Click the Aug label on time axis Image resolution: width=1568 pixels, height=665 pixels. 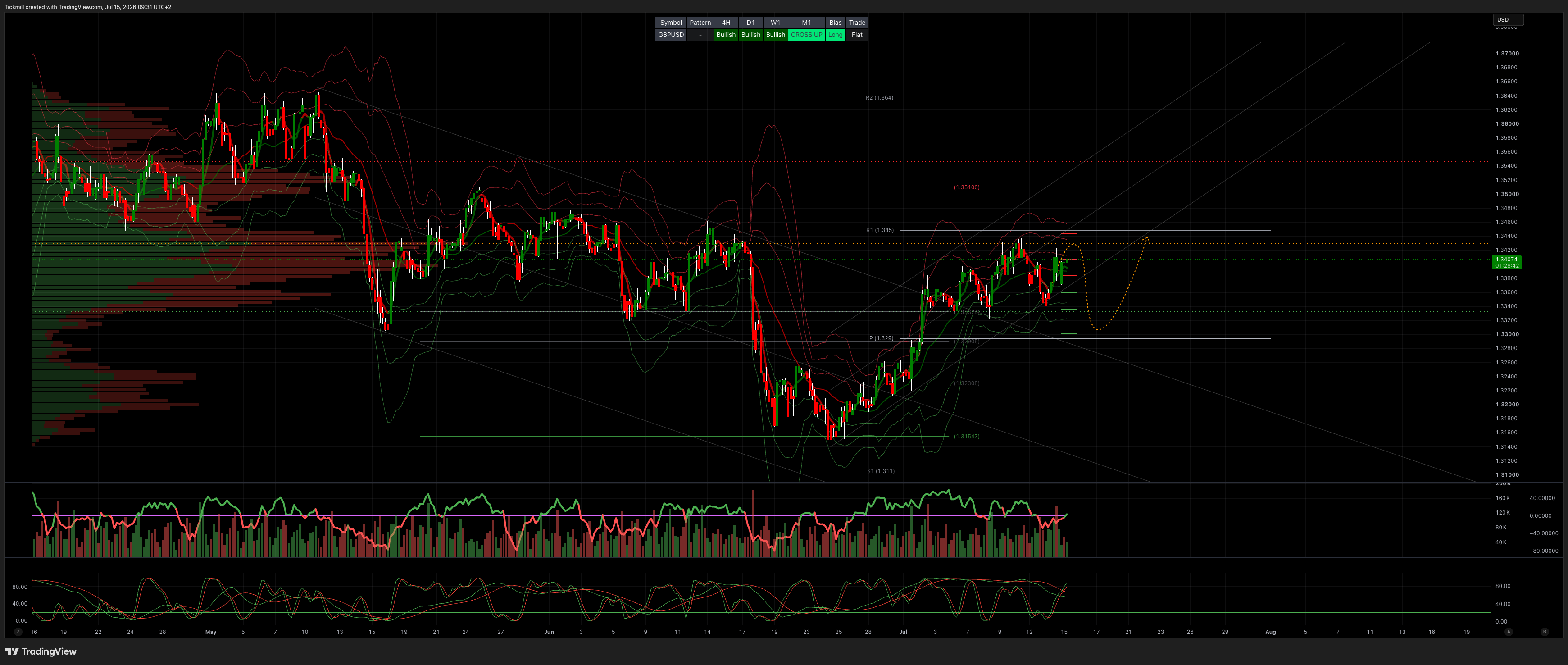pyautogui.click(x=1270, y=632)
